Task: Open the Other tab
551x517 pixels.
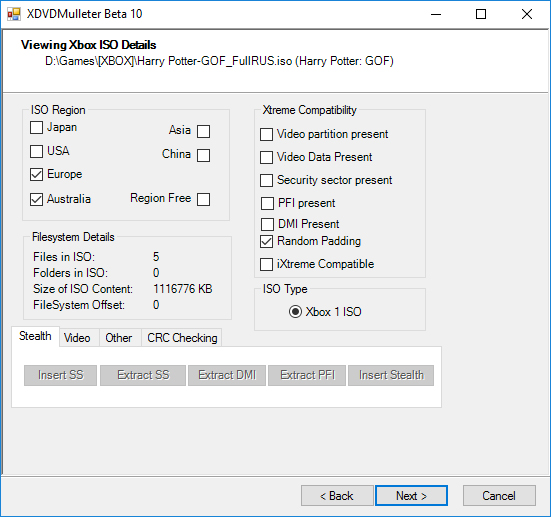Action: pyautogui.click(x=119, y=338)
